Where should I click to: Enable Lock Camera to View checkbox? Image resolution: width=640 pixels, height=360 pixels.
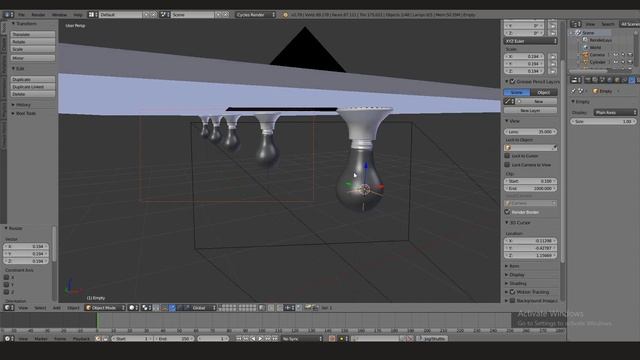[507, 165]
